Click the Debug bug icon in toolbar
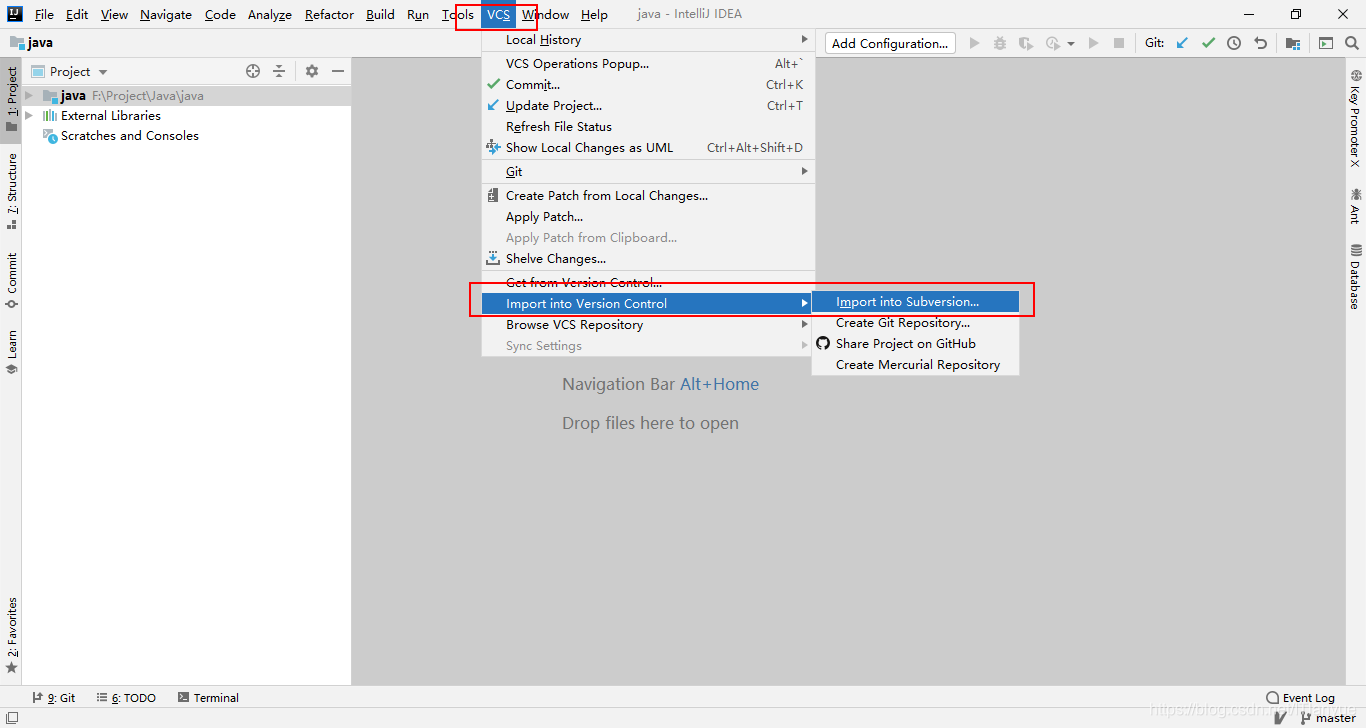The image size is (1366, 728). (x=1000, y=43)
